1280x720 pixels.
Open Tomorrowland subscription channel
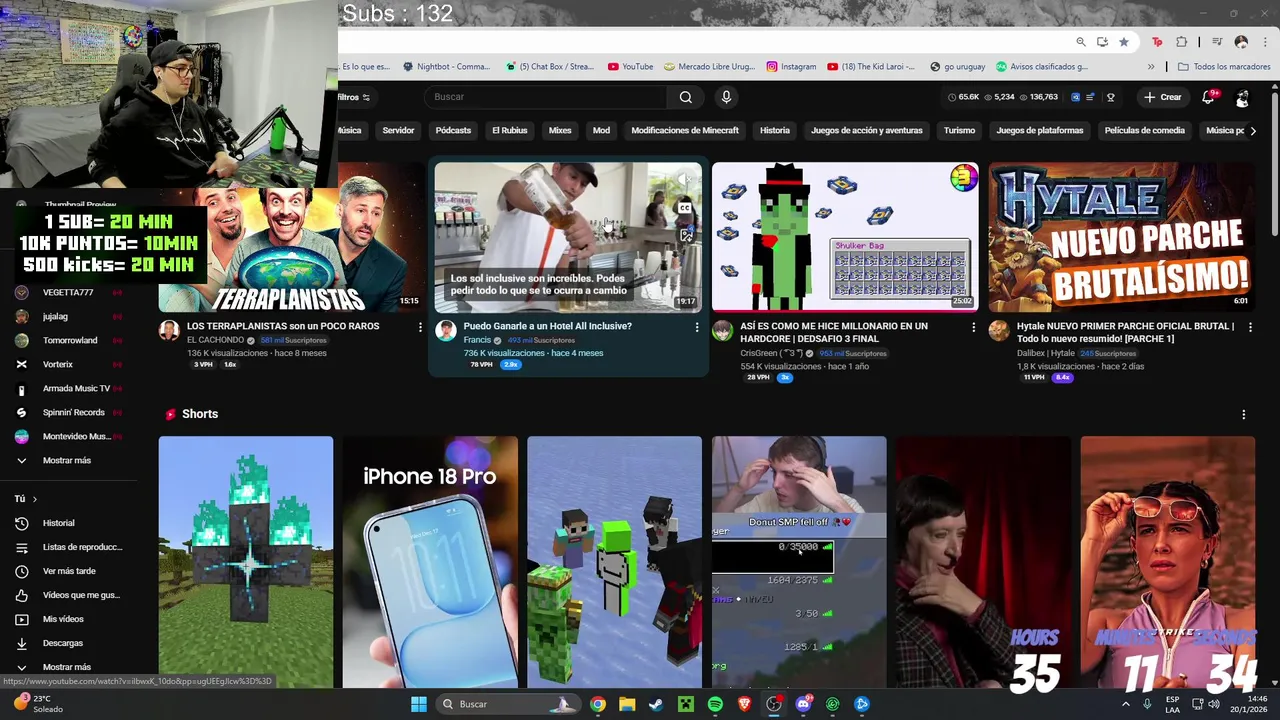click(70, 340)
